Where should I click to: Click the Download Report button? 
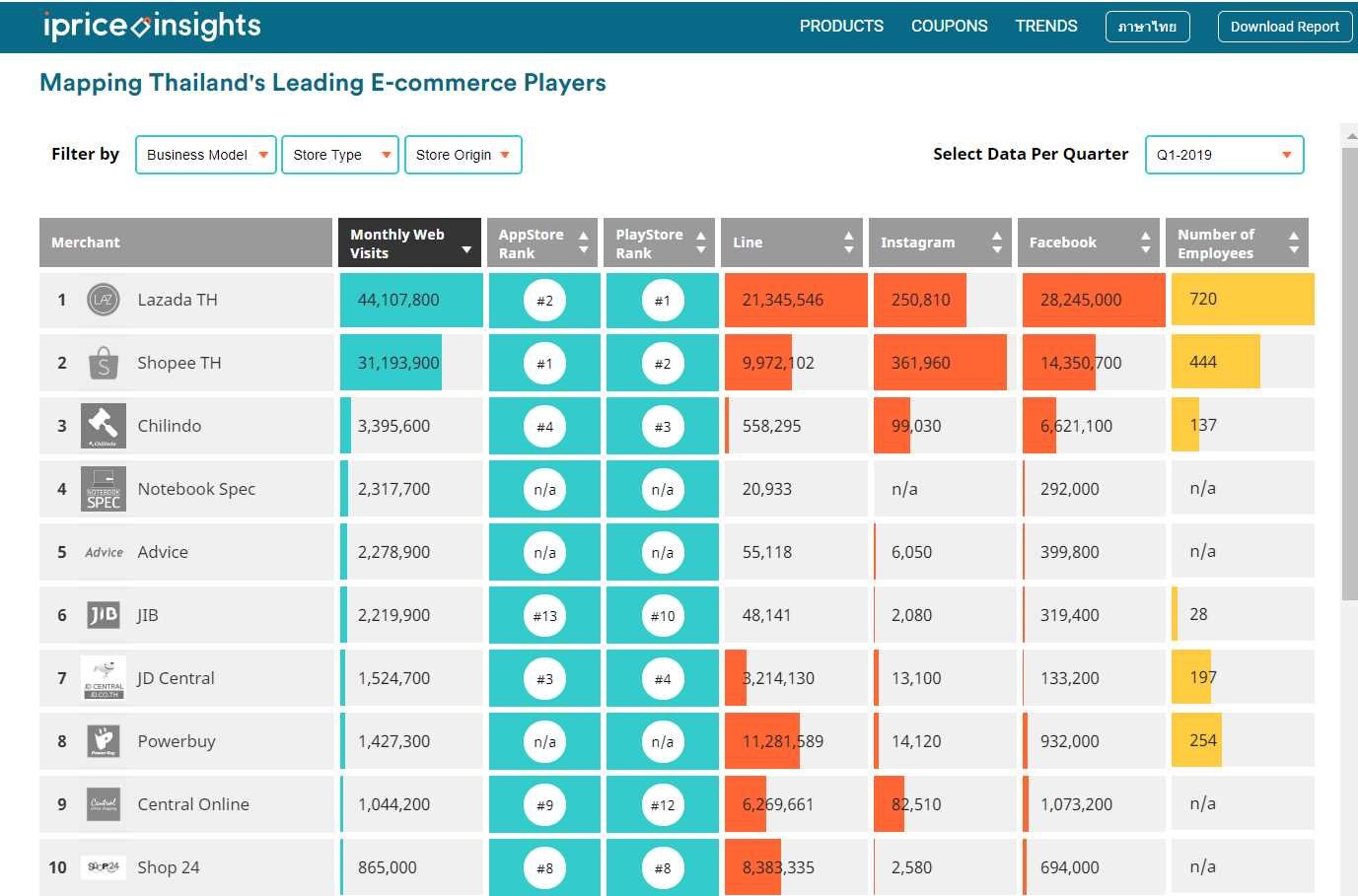coord(1284,27)
